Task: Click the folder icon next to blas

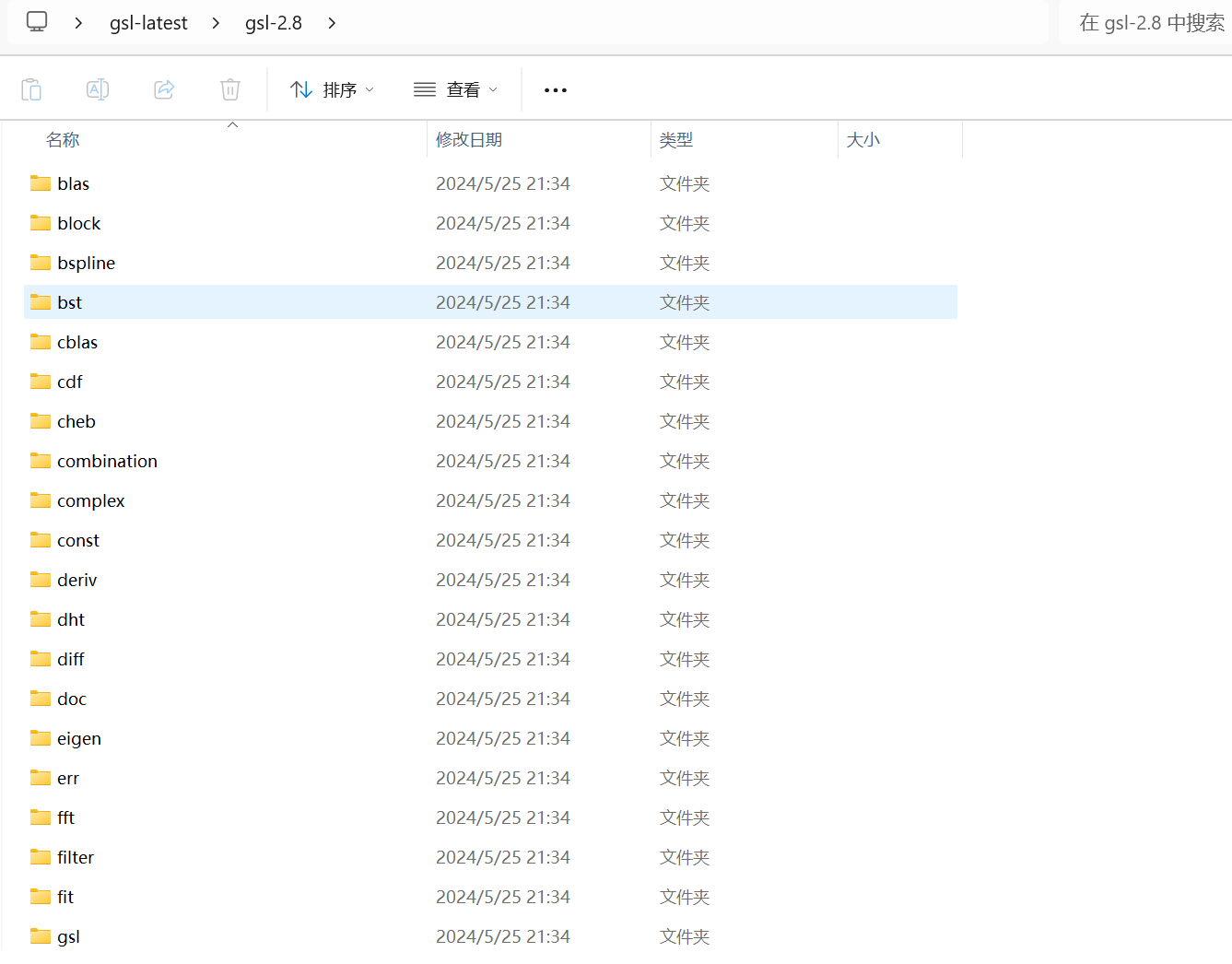Action: point(39,182)
